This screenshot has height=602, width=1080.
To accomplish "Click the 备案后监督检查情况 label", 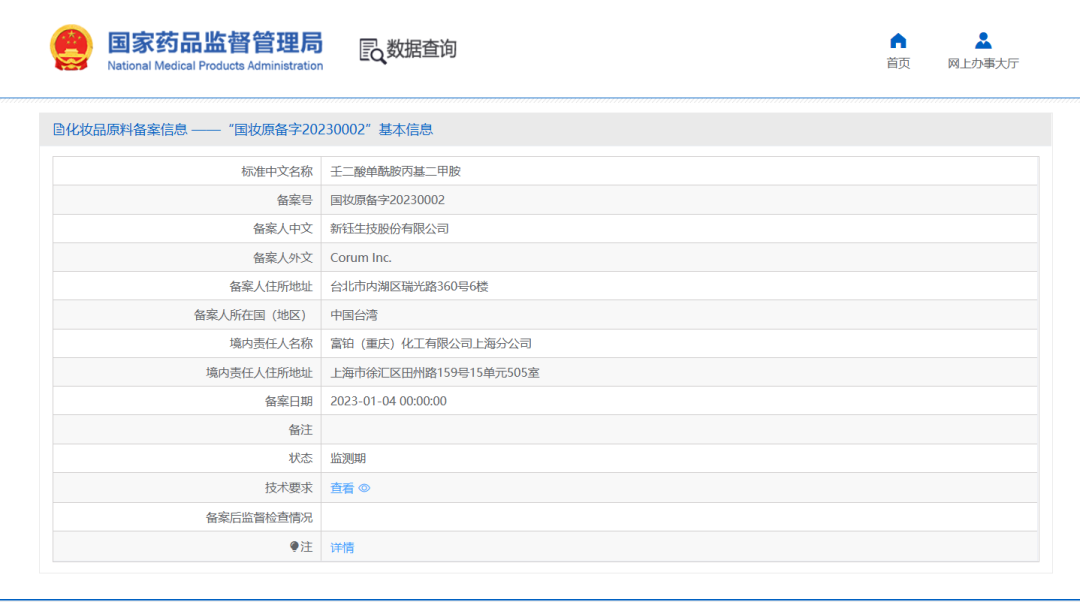I will coord(259,517).
